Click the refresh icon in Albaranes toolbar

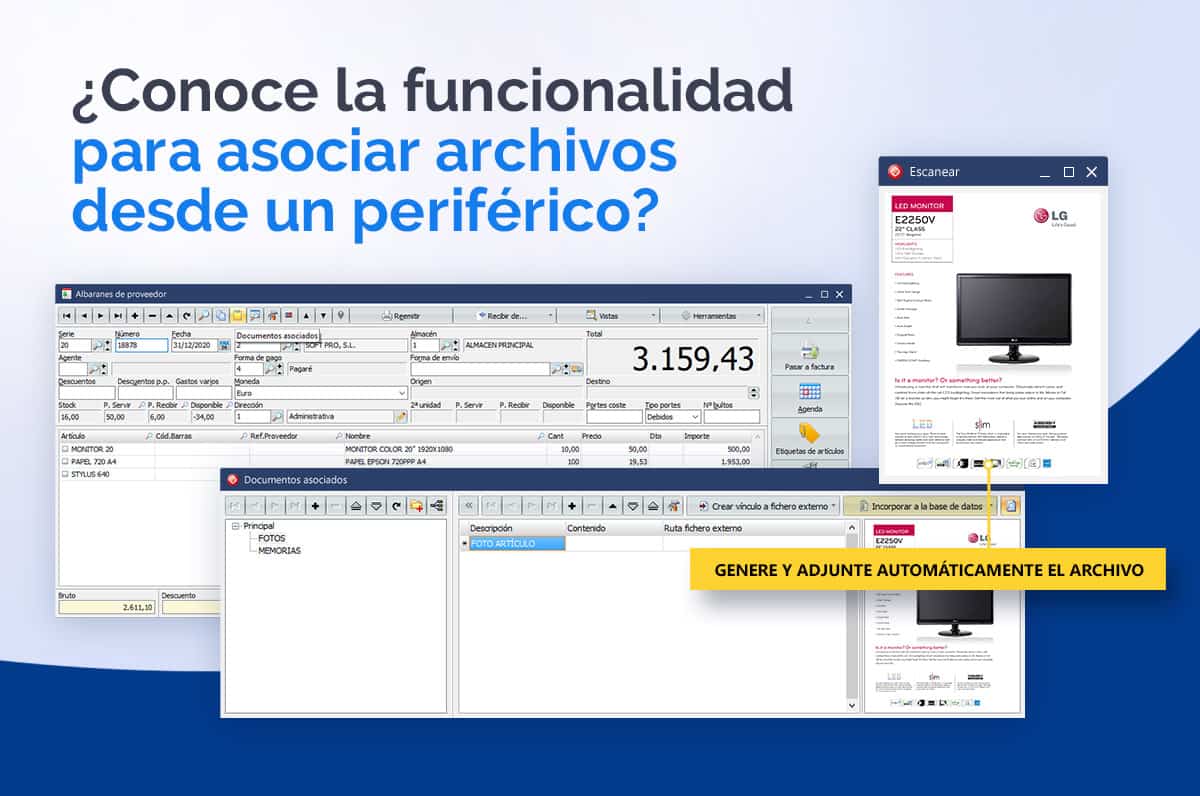[186, 315]
